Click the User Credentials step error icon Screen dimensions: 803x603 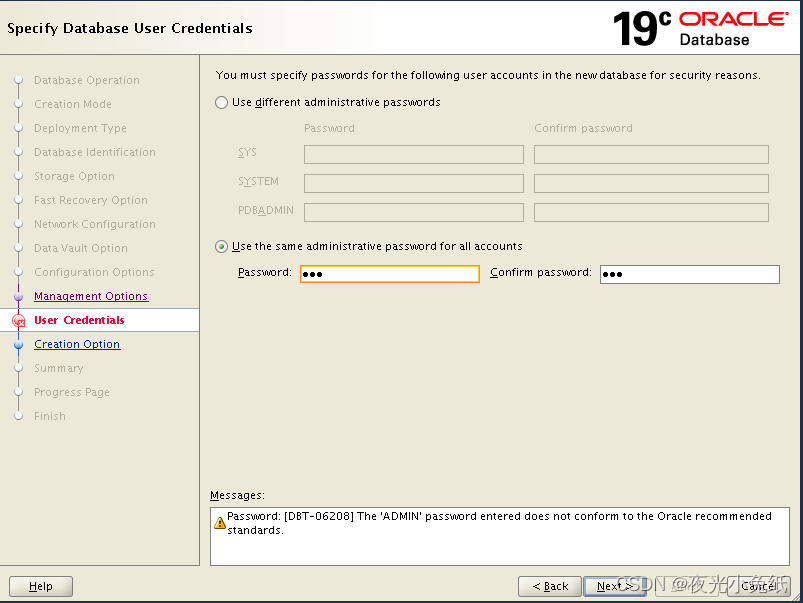(18, 321)
